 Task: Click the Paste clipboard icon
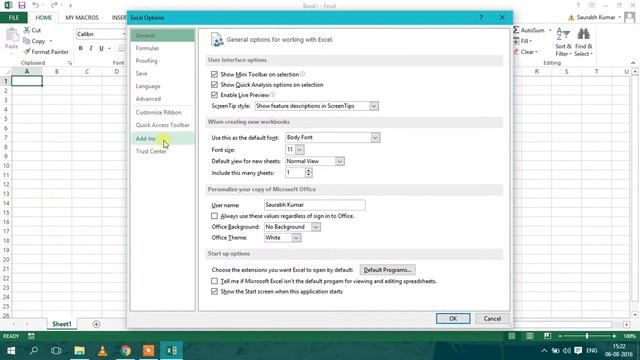[12, 36]
